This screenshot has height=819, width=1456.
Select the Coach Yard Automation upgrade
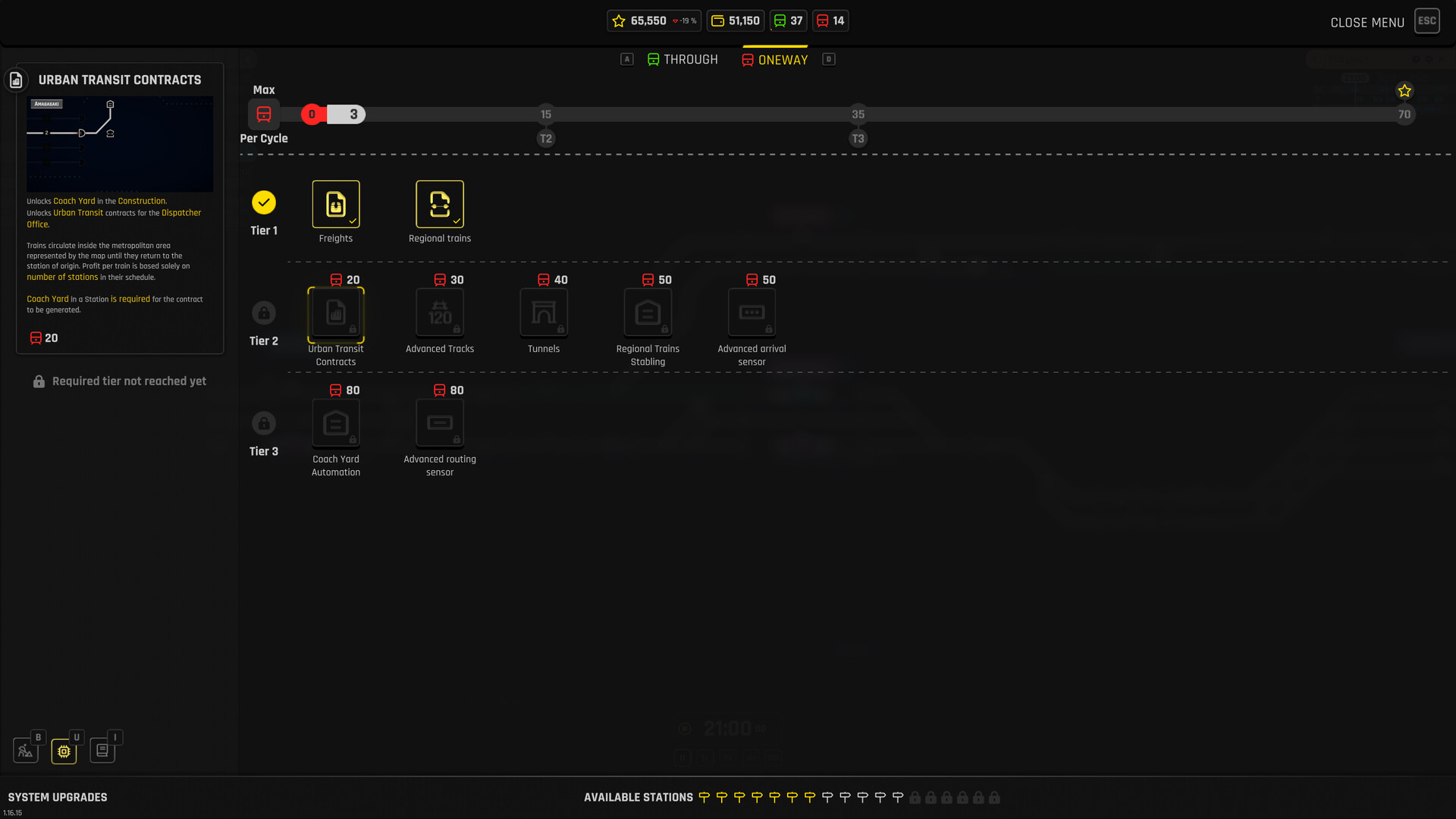point(336,423)
